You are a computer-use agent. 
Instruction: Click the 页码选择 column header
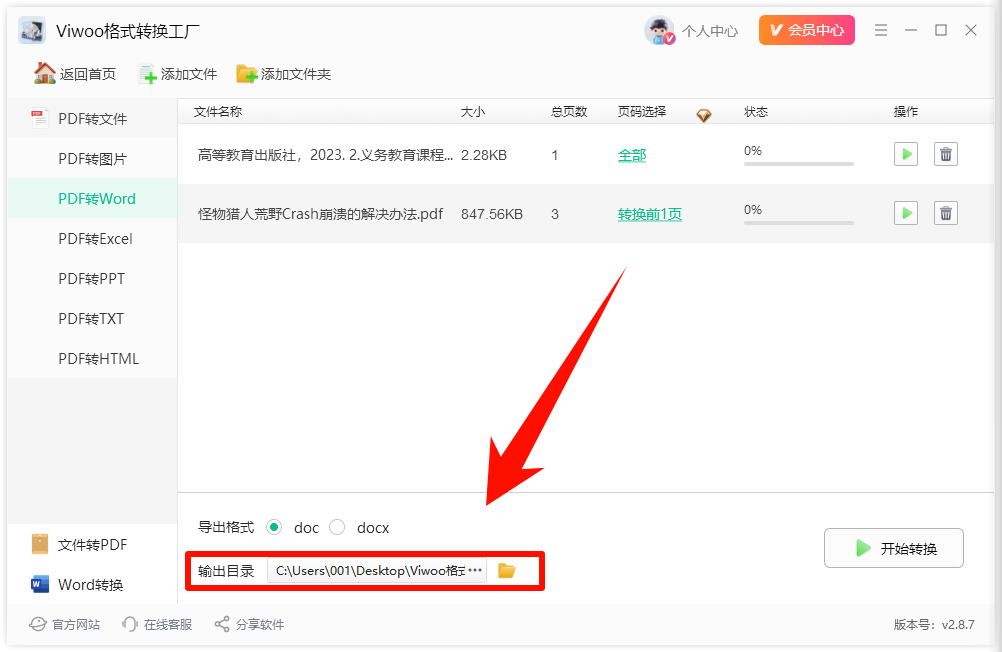click(x=642, y=112)
